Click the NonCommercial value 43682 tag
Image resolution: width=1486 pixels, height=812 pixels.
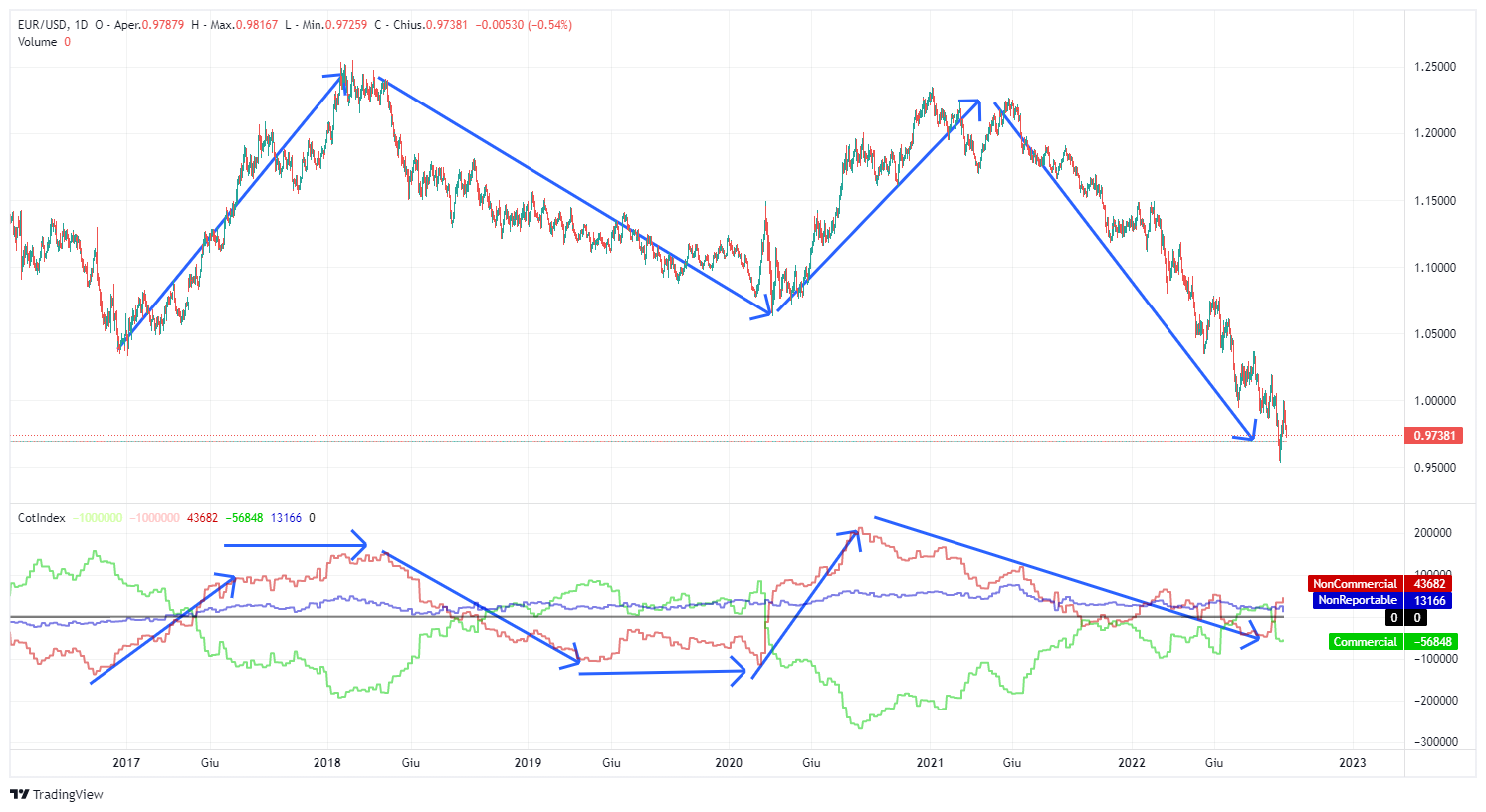tap(1430, 584)
